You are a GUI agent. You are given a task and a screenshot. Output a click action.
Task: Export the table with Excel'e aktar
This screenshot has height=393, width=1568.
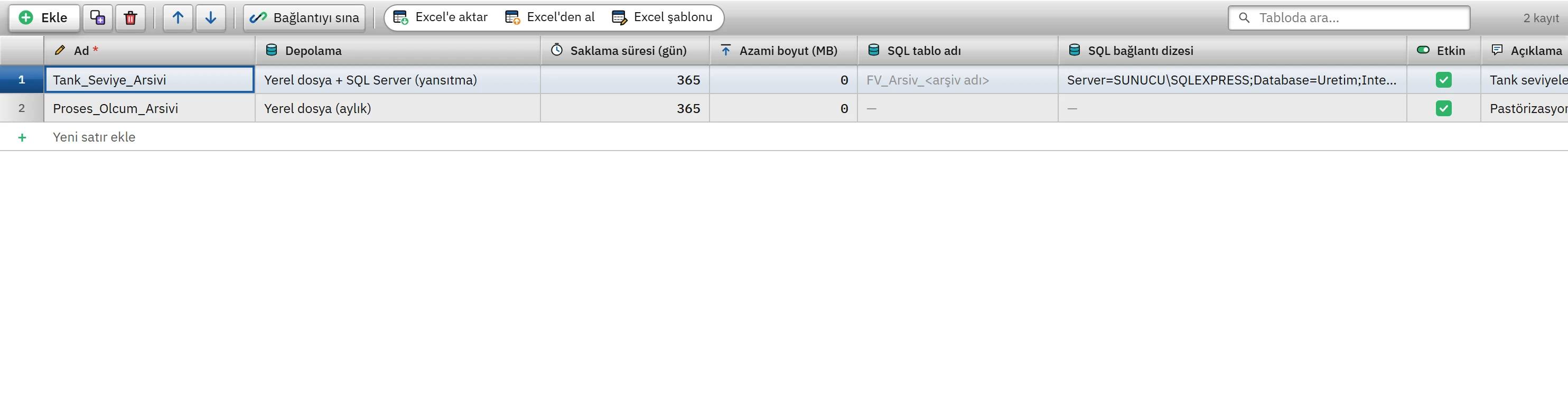(x=441, y=17)
